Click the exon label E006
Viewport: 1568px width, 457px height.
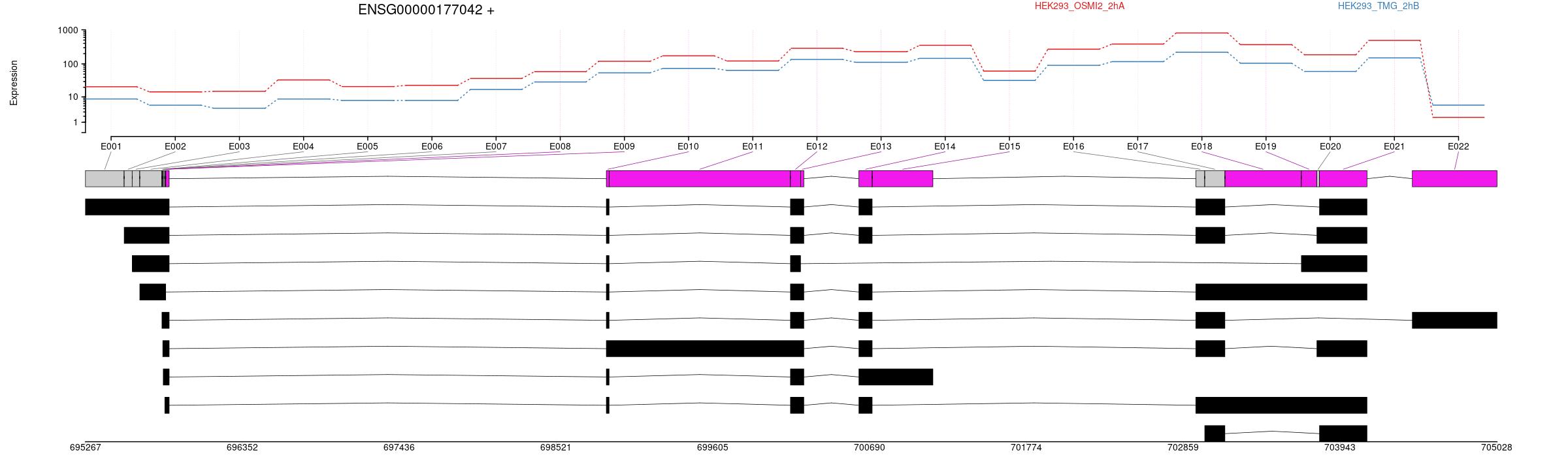[x=432, y=147]
